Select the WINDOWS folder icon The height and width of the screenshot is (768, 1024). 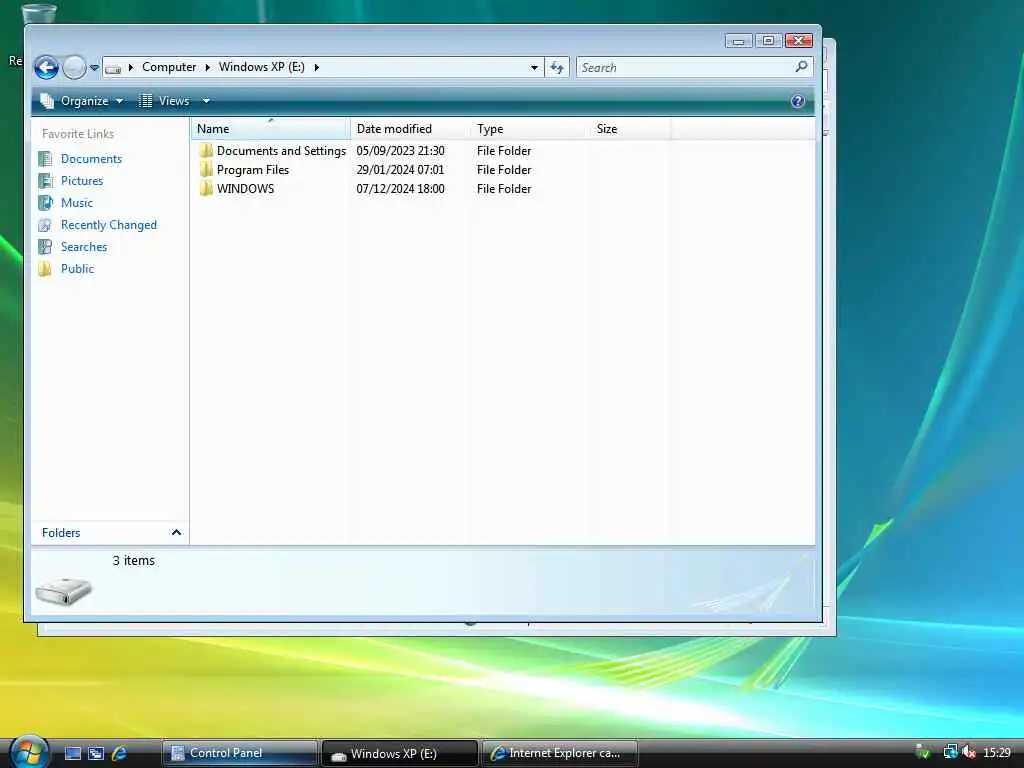[x=206, y=188]
